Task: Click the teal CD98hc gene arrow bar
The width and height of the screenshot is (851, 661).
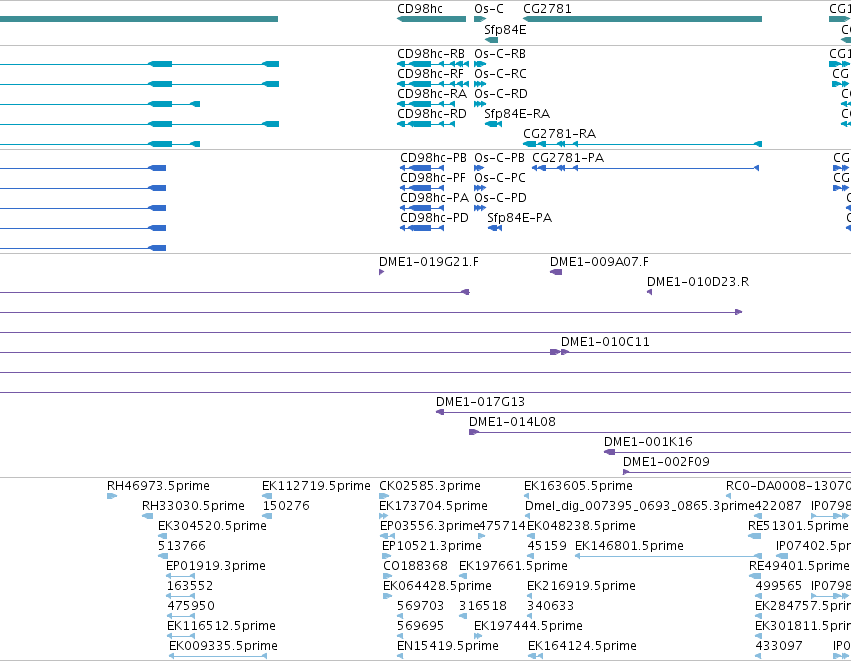Action: [431, 19]
